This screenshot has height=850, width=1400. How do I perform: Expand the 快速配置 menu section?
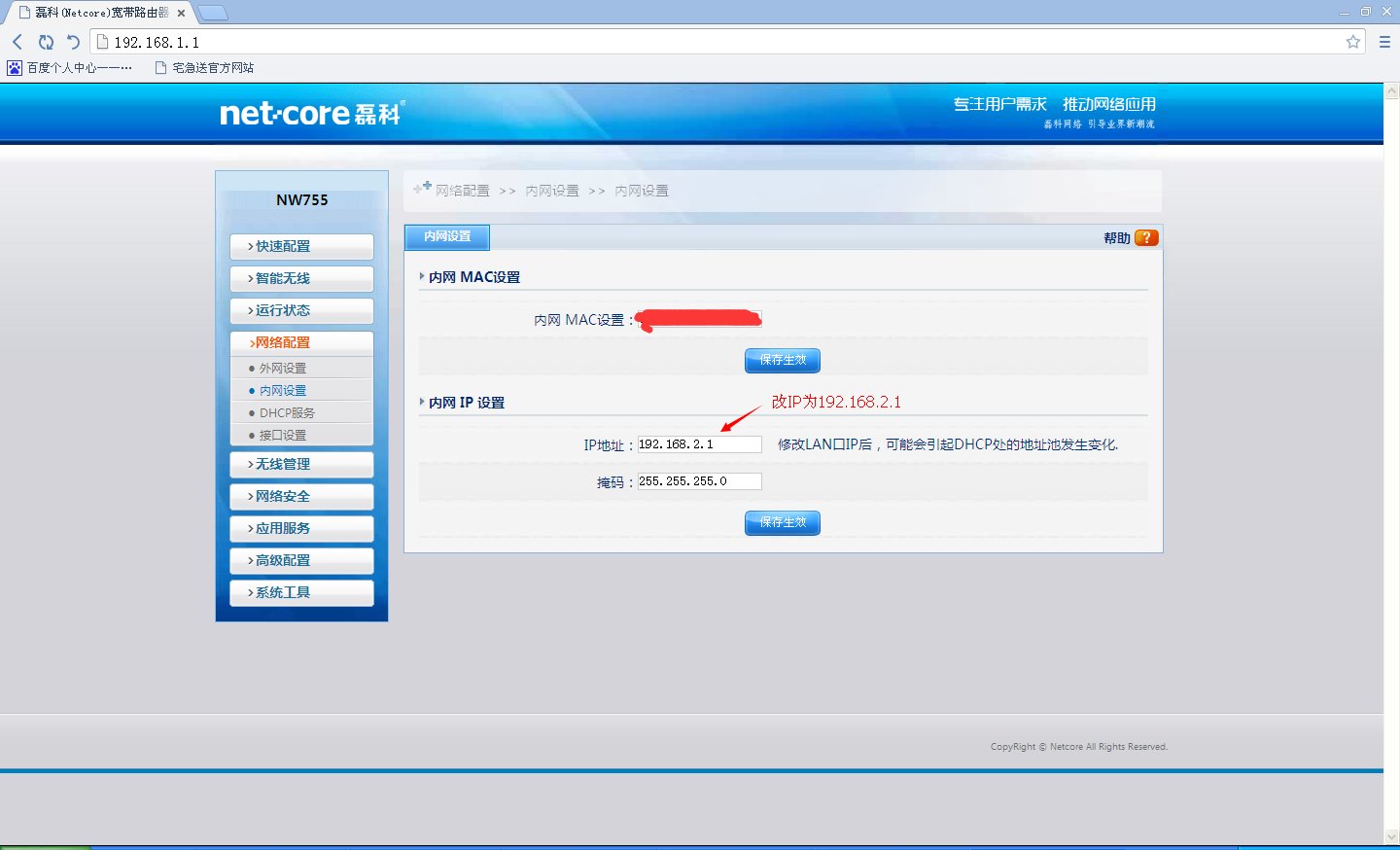(x=301, y=247)
